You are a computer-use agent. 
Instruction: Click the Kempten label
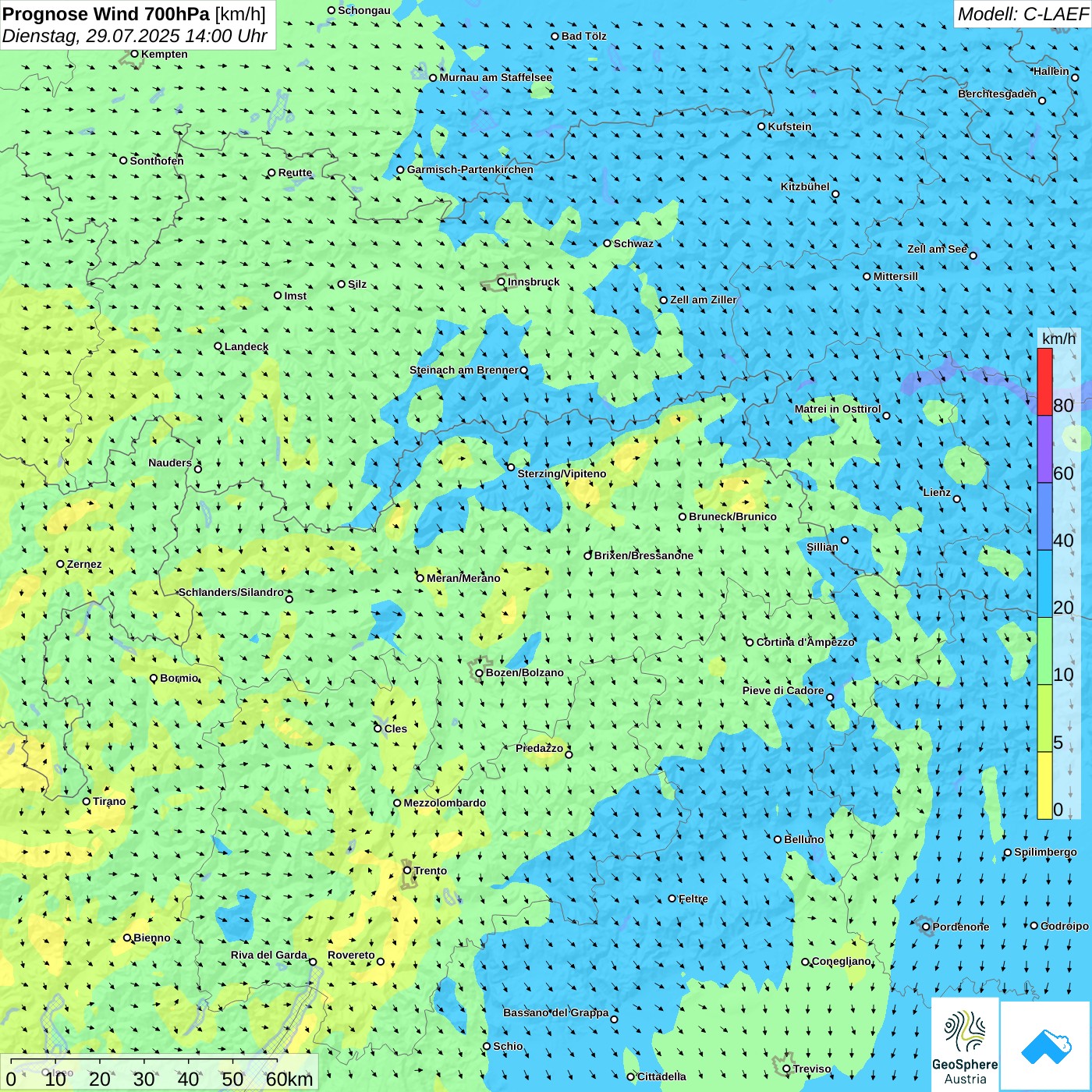[165, 54]
